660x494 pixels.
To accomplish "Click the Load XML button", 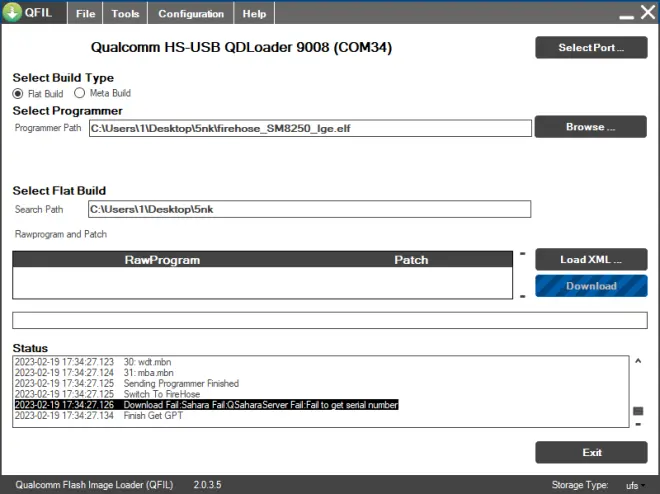I will 590,259.
